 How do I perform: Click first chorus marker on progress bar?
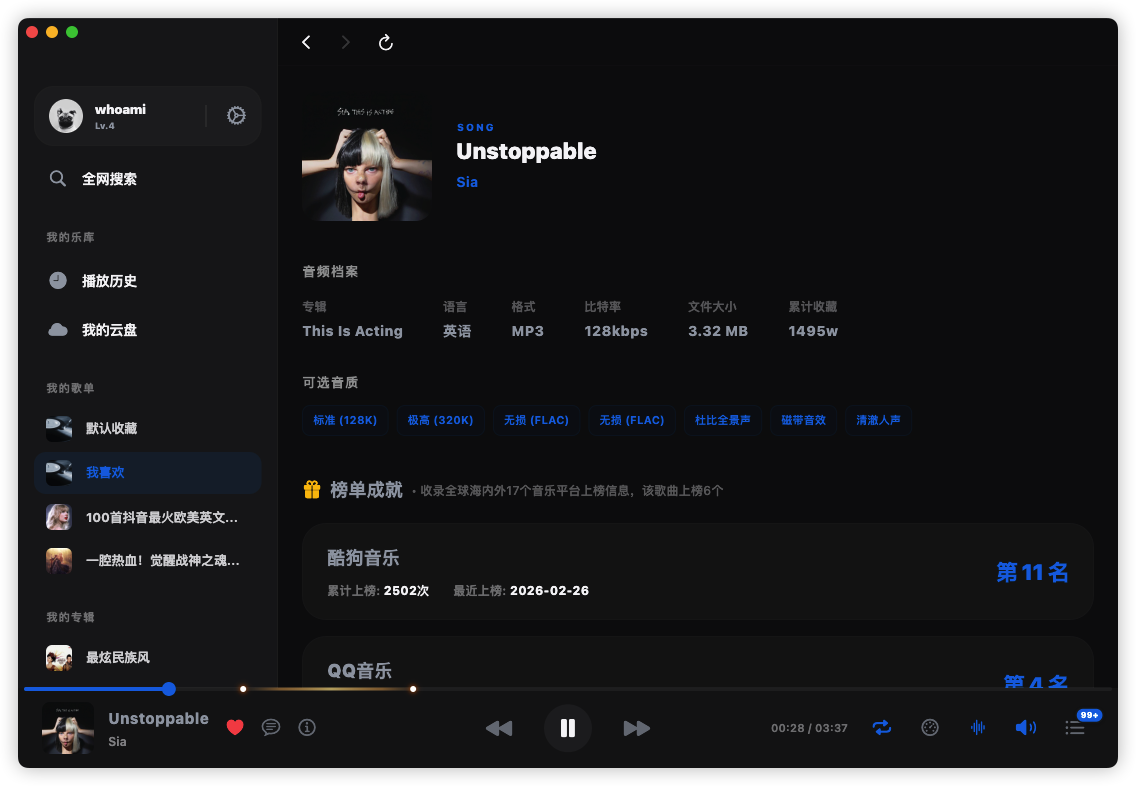pyautogui.click(x=243, y=689)
